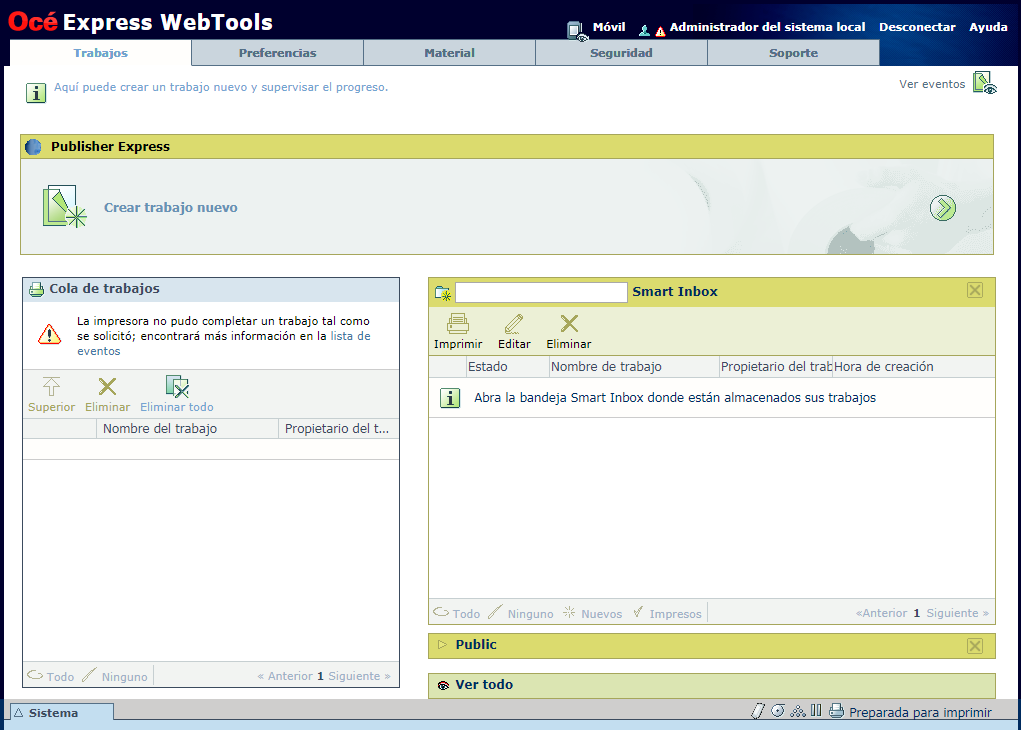The height and width of the screenshot is (730, 1021).
Task: Click the Publisher Express globe icon
Action: pos(33,147)
